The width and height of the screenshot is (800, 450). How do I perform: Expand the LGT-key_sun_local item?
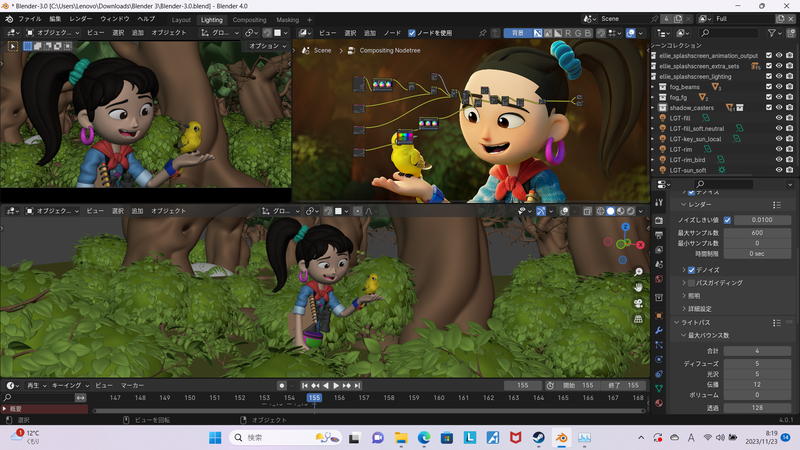(653, 139)
